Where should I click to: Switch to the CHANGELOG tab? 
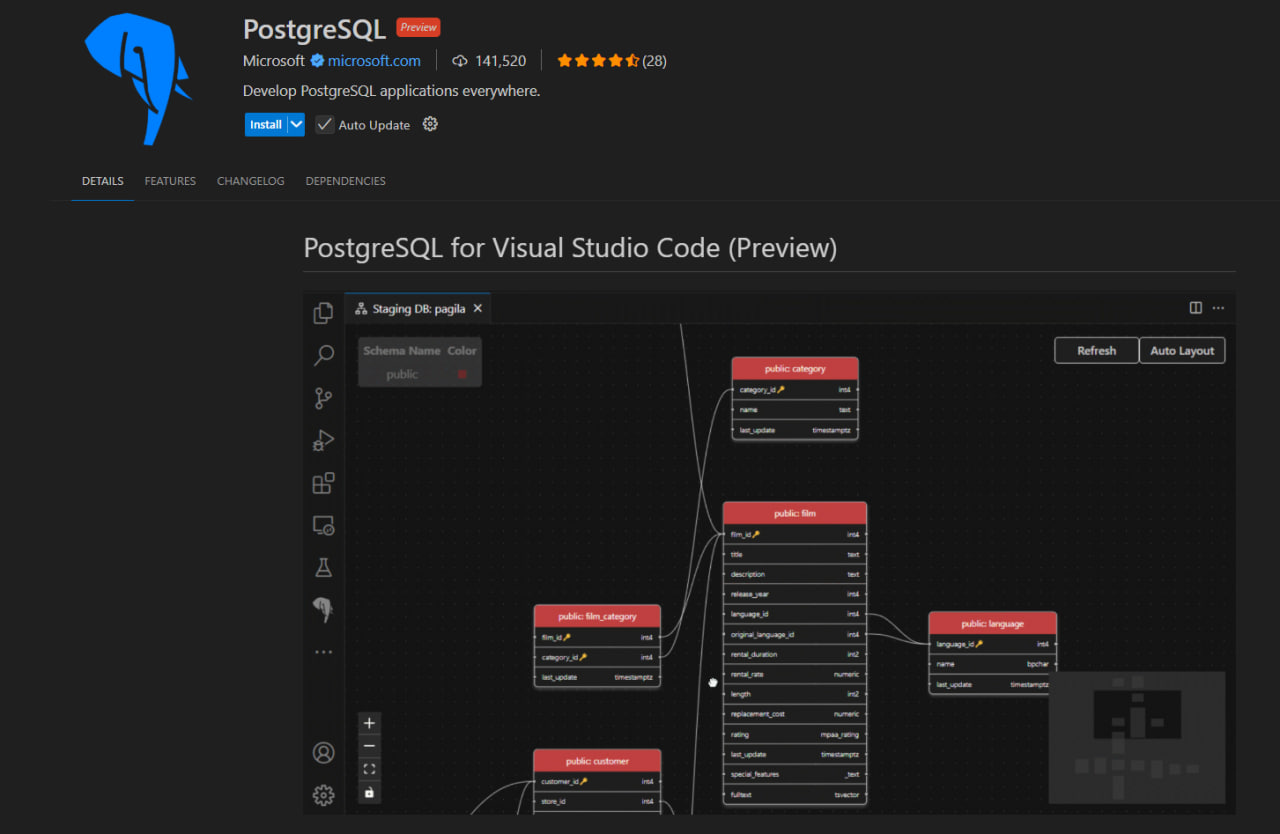(251, 181)
